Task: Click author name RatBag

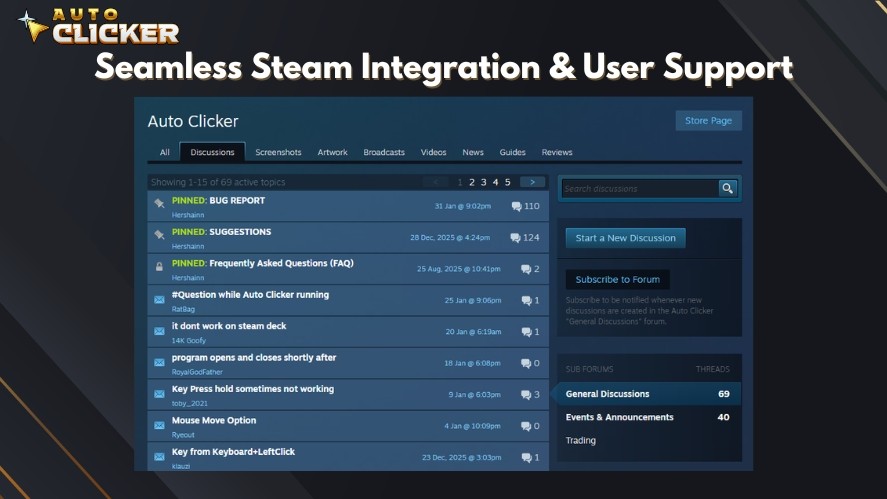Action: click(183, 309)
